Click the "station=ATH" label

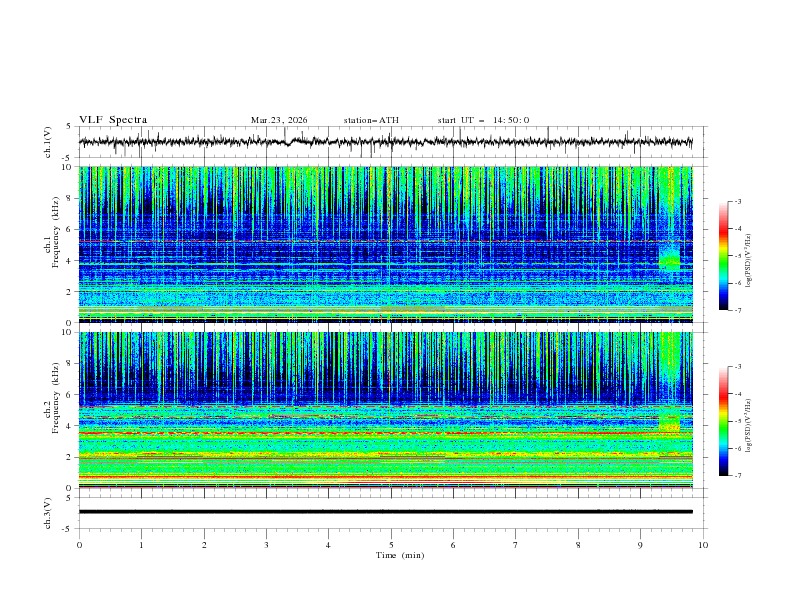[371, 120]
